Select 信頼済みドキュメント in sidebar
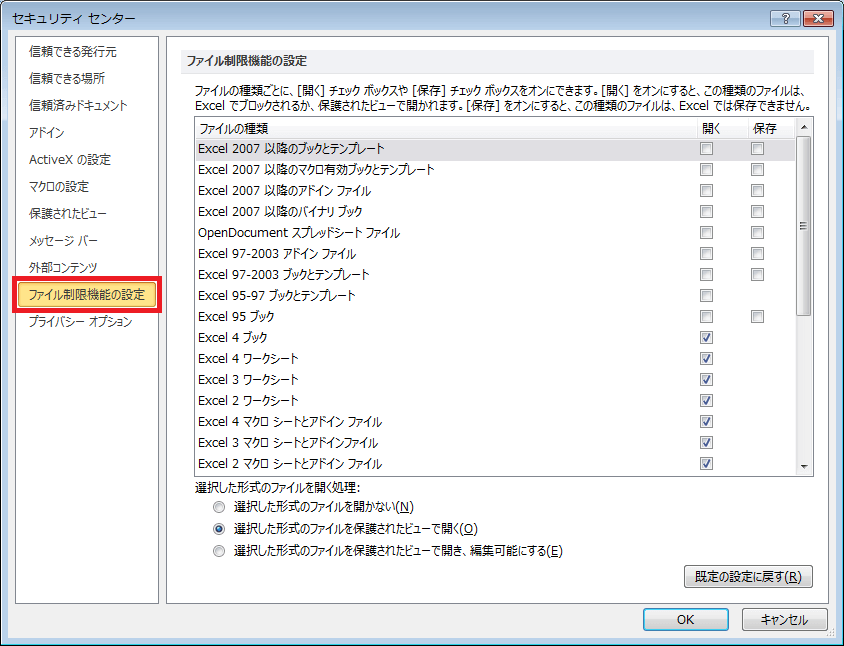 point(78,106)
